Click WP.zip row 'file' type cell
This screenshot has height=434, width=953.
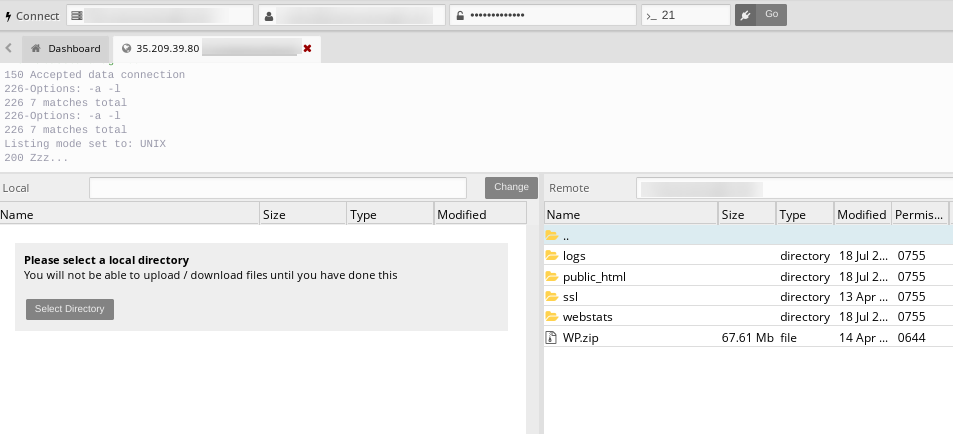788,337
